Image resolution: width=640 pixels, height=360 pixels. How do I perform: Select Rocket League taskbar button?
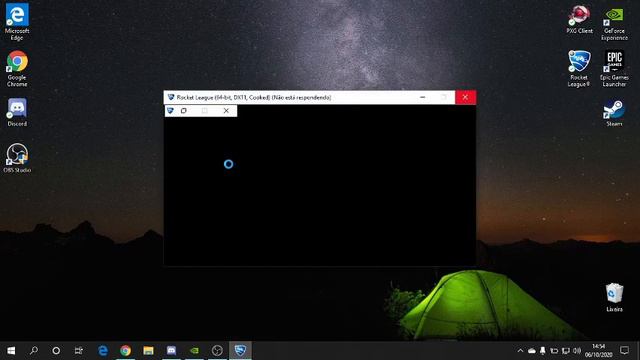coord(240,350)
